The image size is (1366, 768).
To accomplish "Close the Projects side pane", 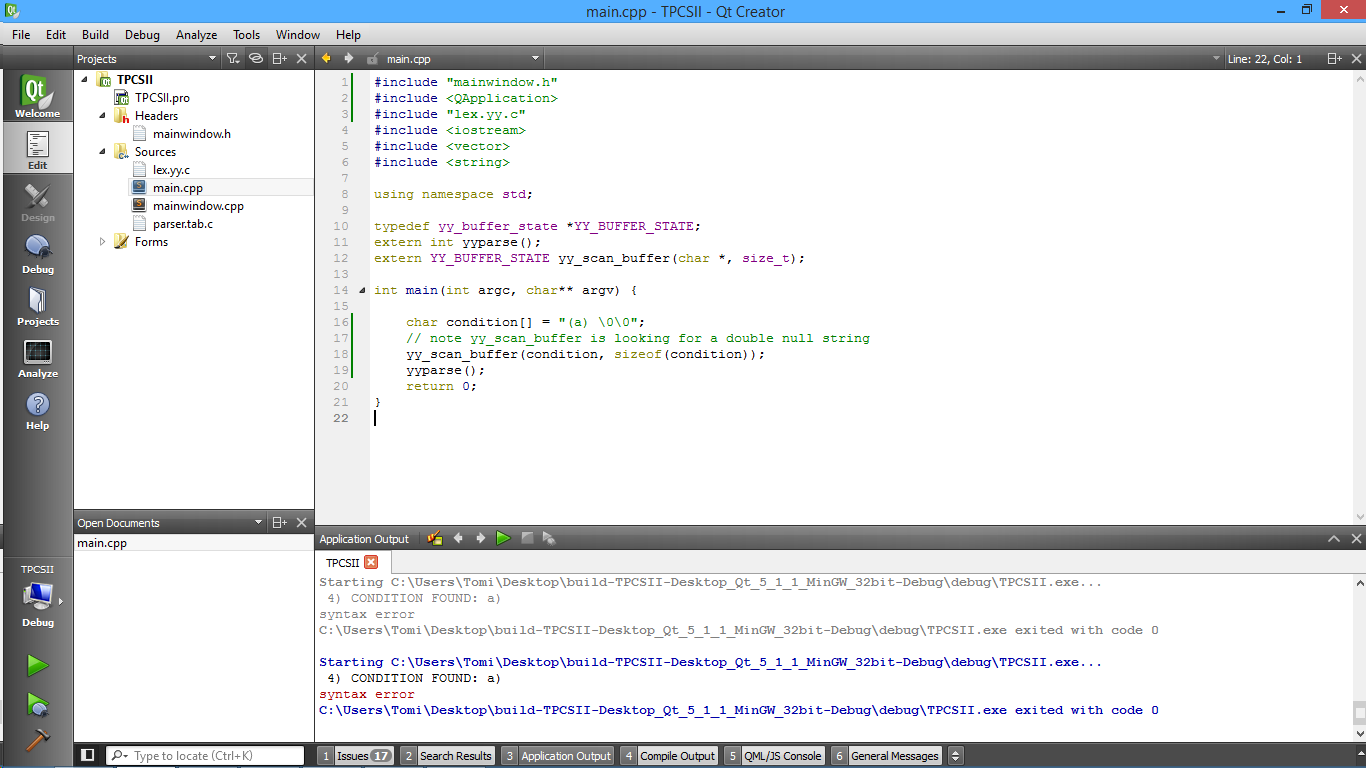I will pos(302,59).
